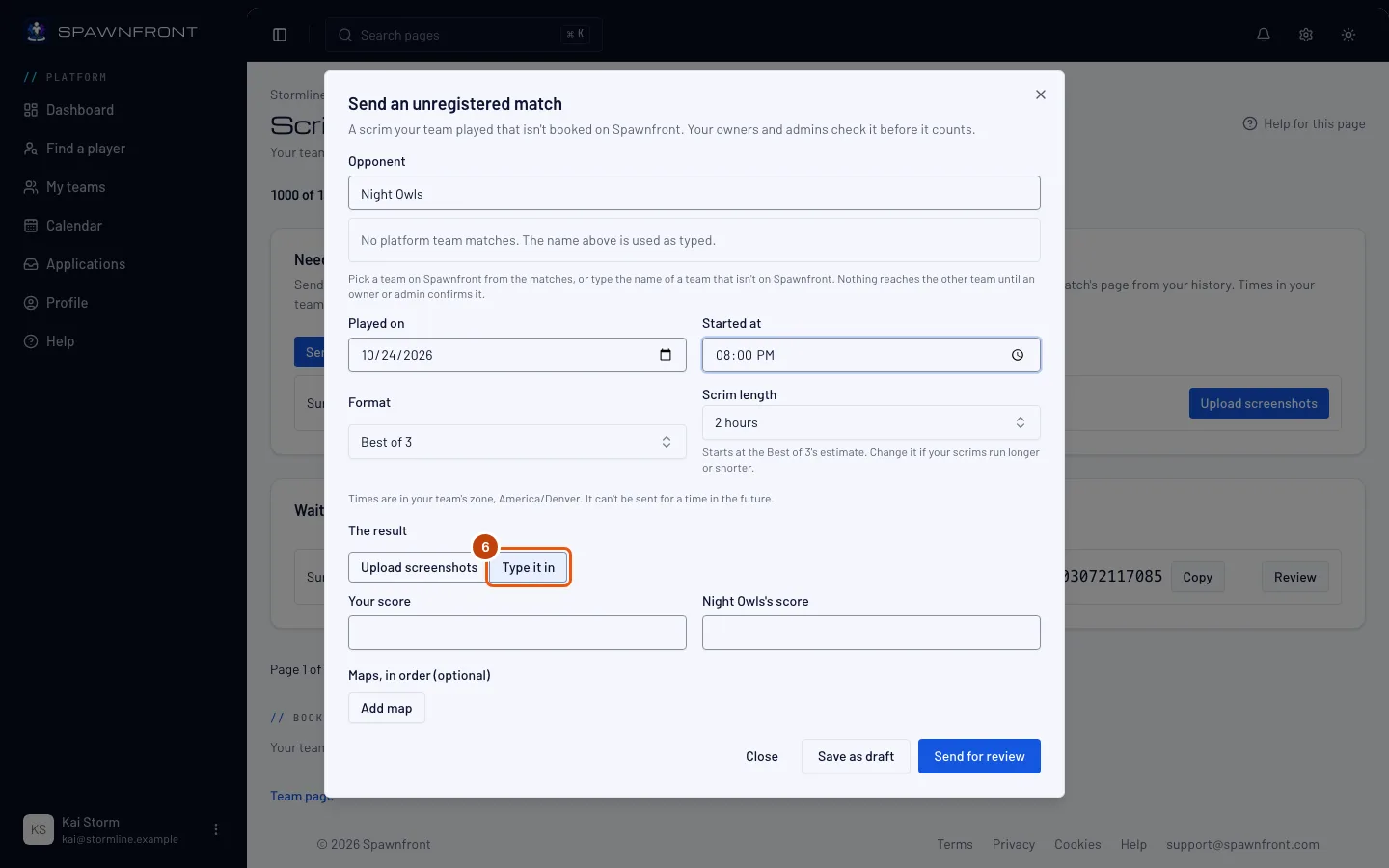
Task: Click the Calendar sidebar icon
Action: coord(31,226)
